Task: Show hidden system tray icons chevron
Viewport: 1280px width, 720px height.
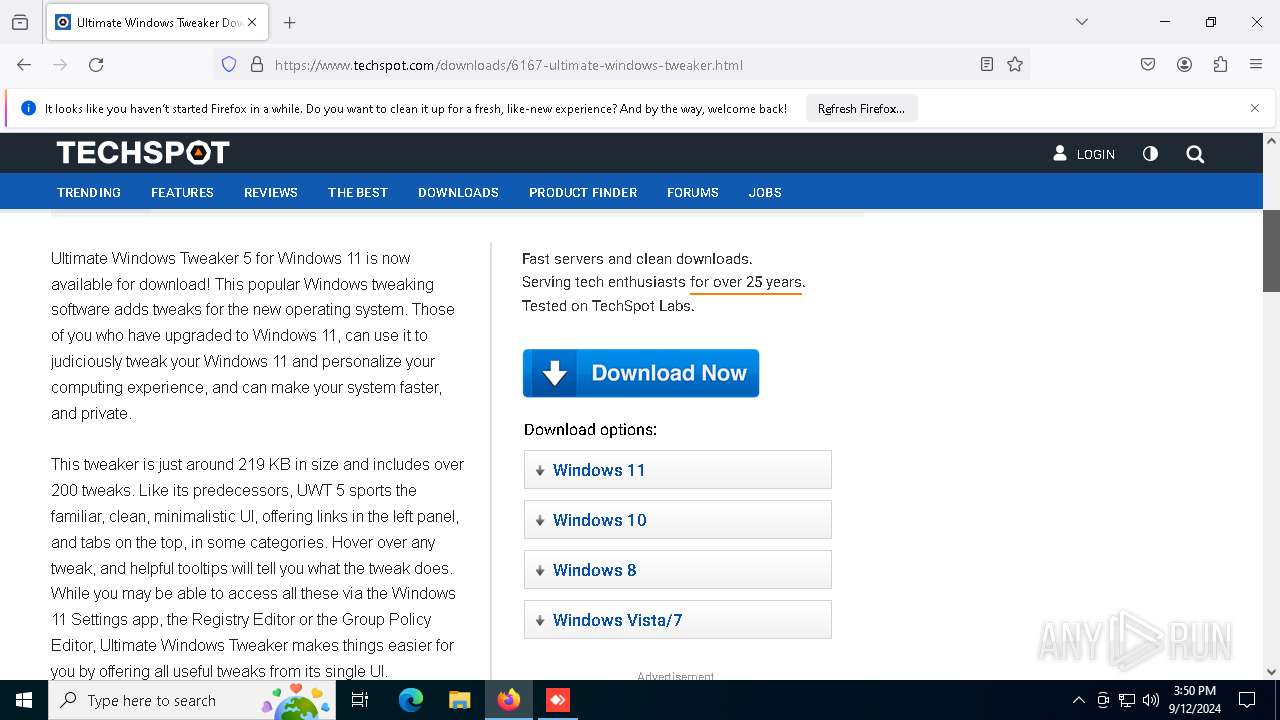Action: [x=1078, y=700]
